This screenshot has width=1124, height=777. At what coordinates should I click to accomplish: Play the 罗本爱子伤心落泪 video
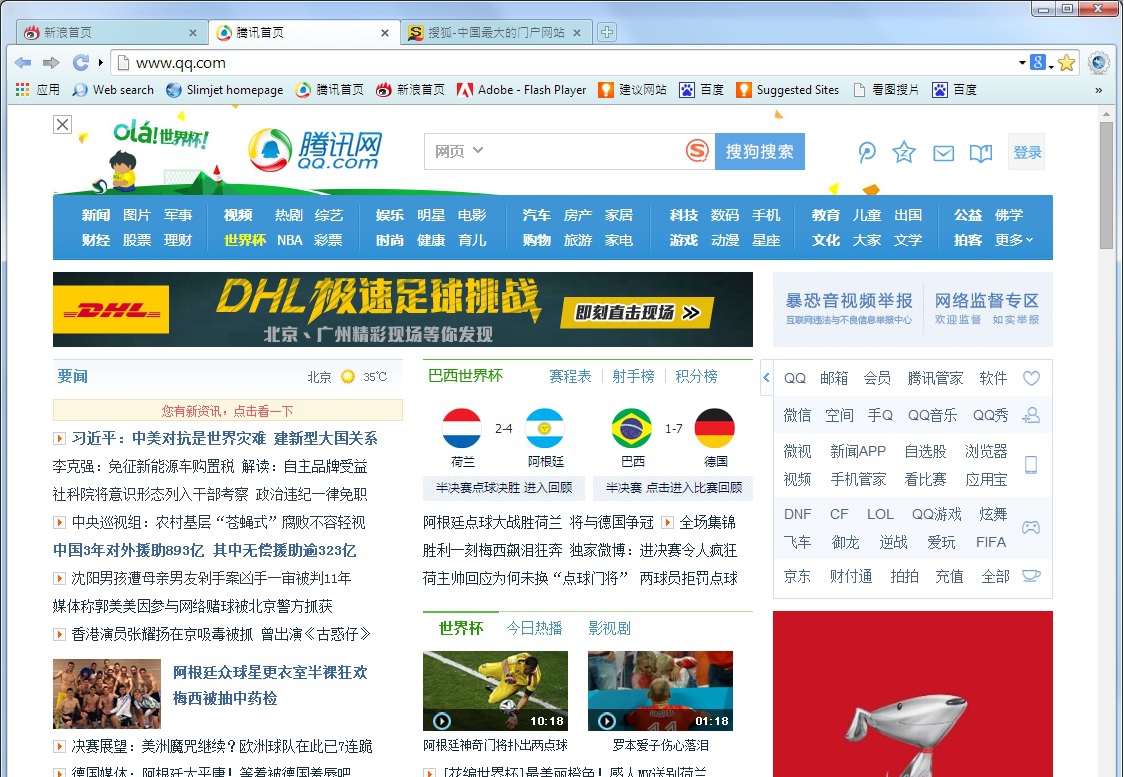click(660, 691)
